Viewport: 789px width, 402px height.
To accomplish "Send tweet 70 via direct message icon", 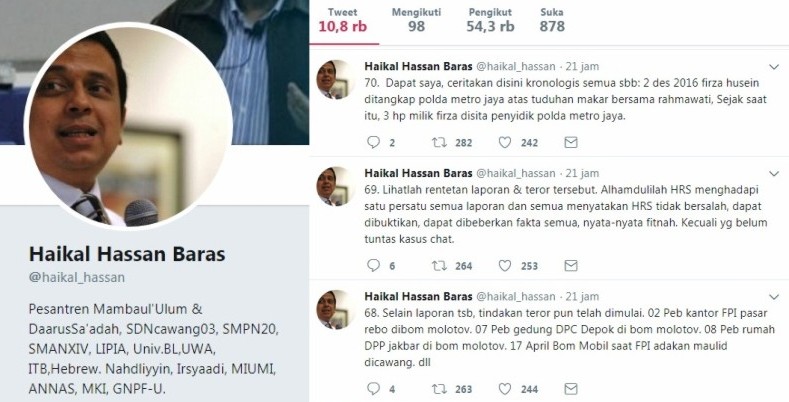I will click(x=571, y=142).
